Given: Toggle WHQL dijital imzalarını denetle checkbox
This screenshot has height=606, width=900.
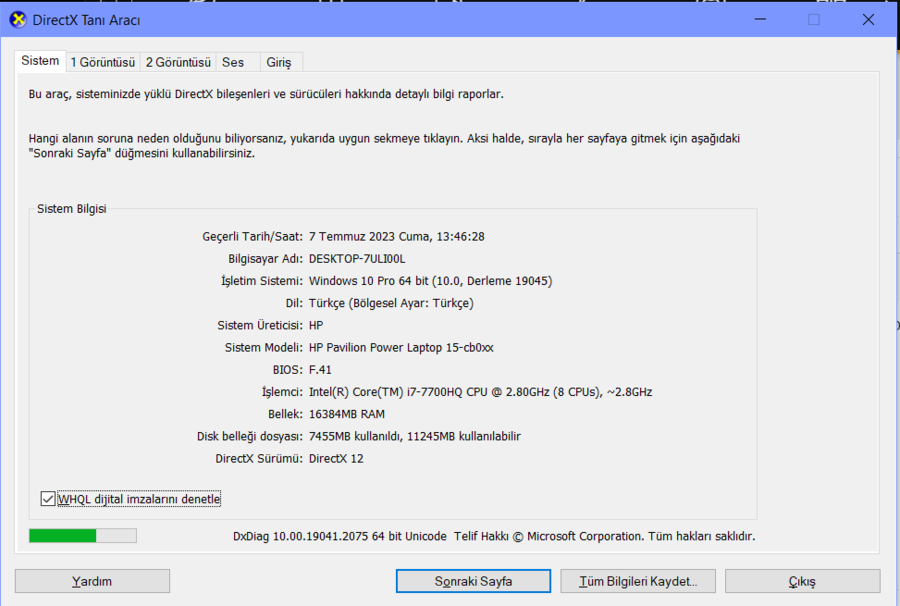Looking at the screenshot, I should (48, 499).
